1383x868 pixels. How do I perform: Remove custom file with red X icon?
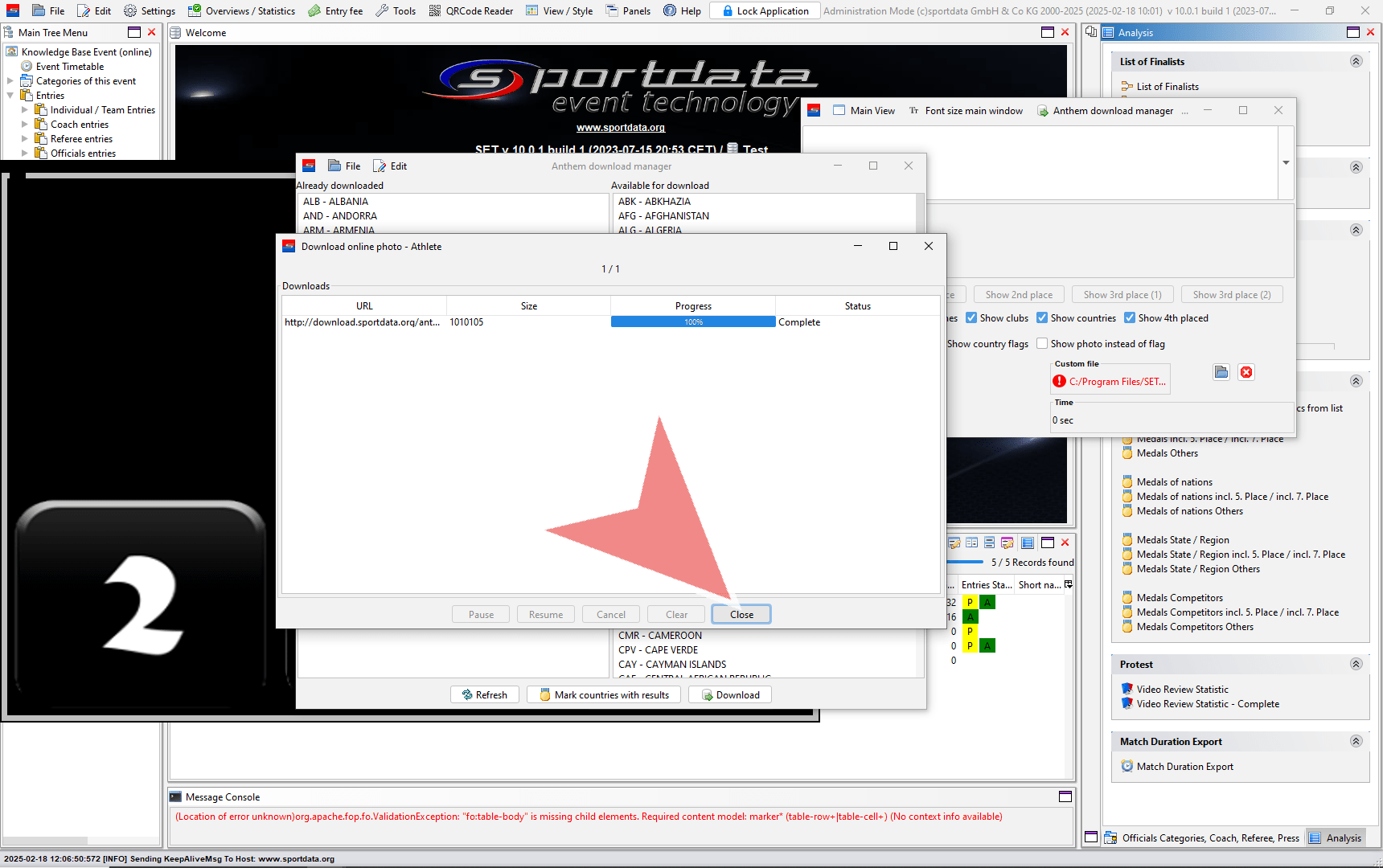pyautogui.click(x=1246, y=372)
